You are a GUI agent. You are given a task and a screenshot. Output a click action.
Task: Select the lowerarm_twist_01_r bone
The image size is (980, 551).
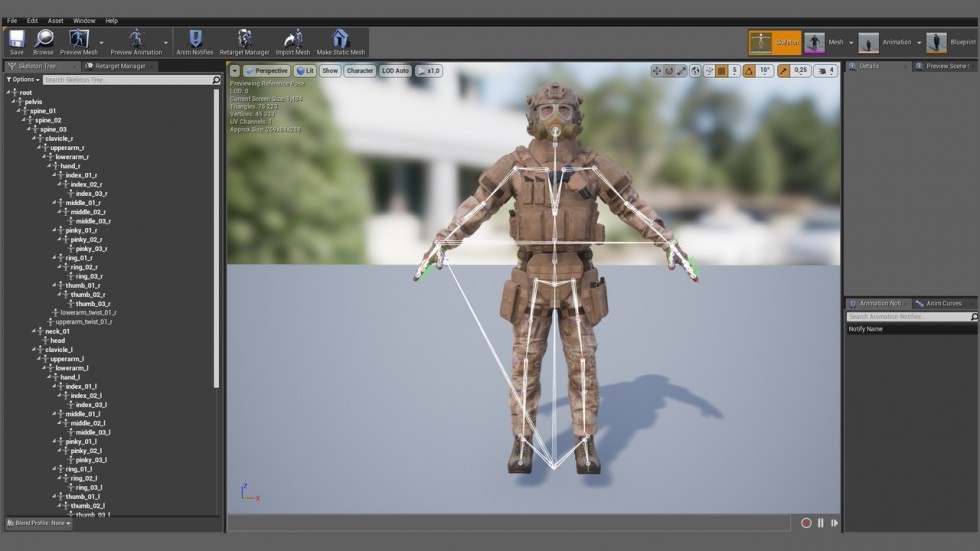coord(88,312)
